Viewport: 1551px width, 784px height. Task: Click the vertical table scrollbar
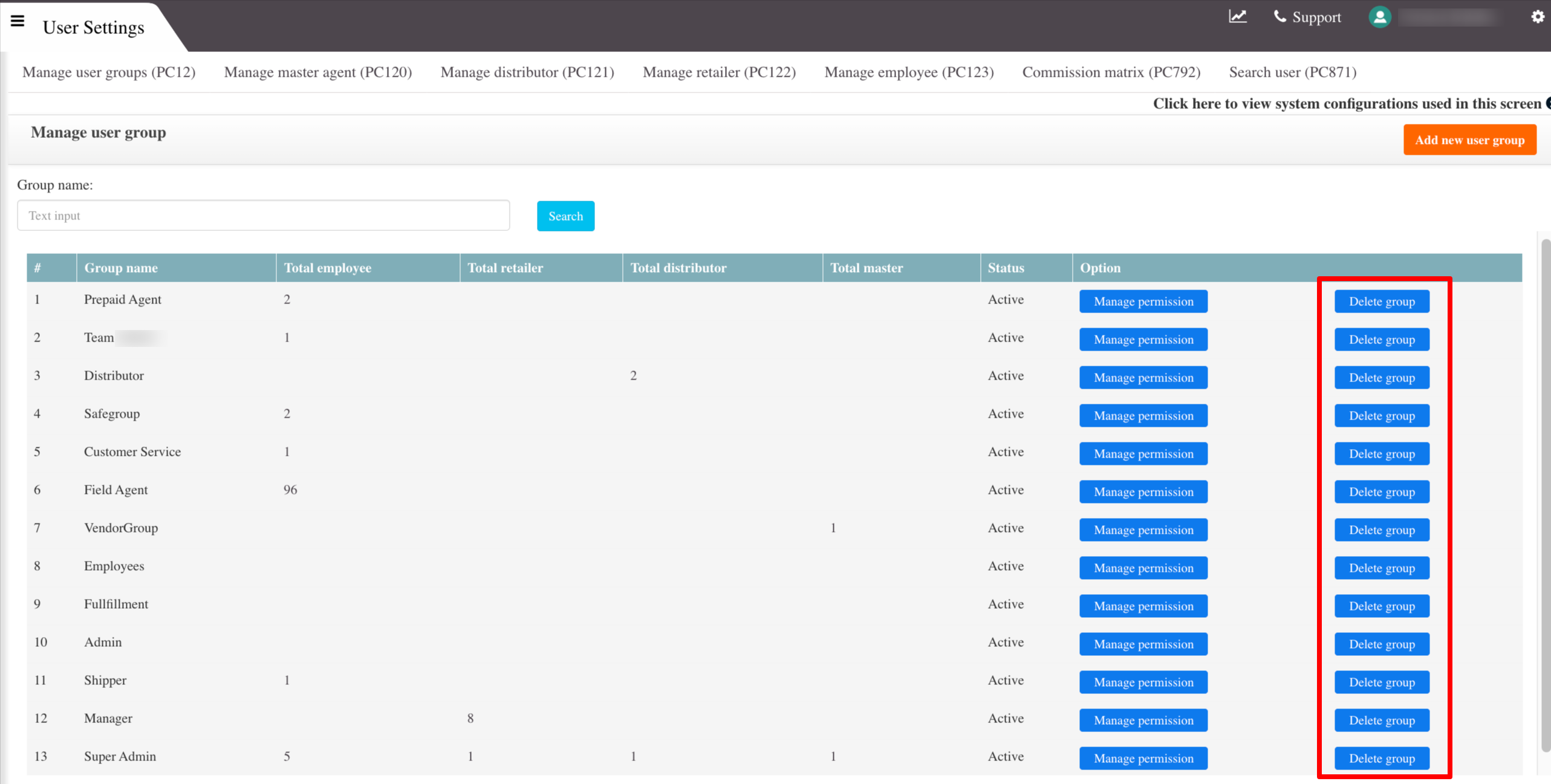(1546, 496)
